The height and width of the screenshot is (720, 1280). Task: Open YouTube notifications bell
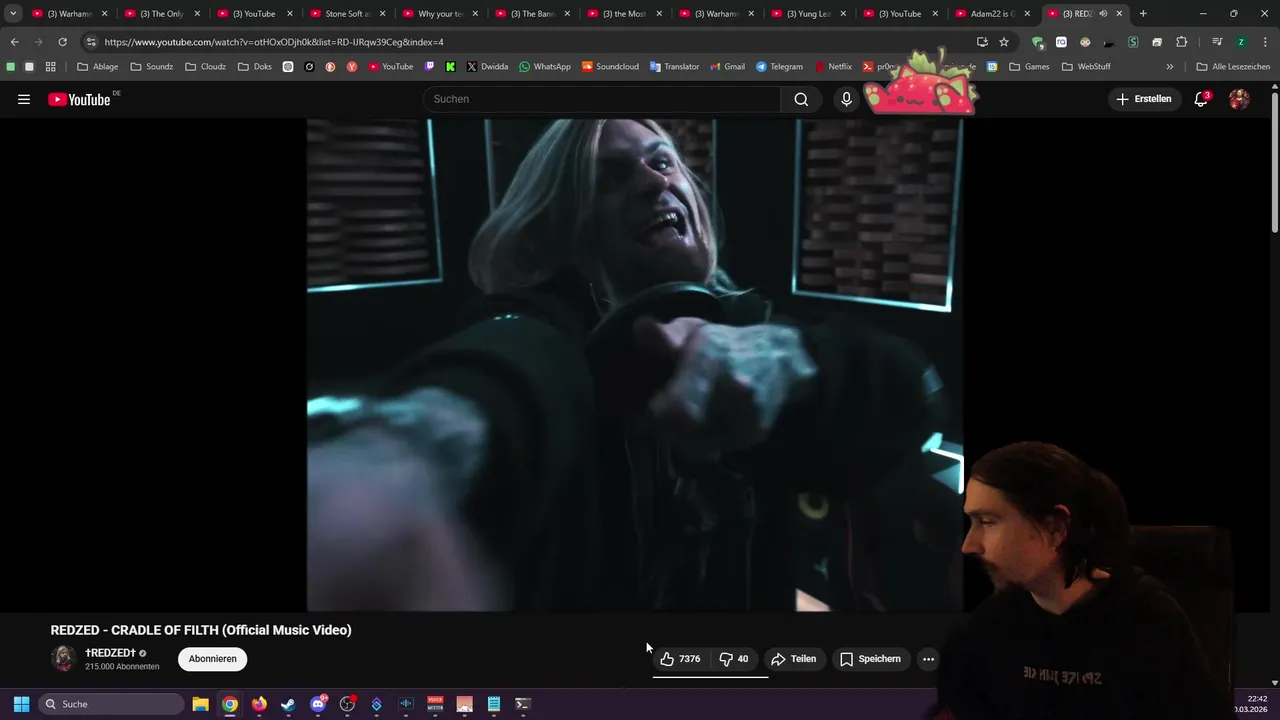pyautogui.click(x=1201, y=99)
